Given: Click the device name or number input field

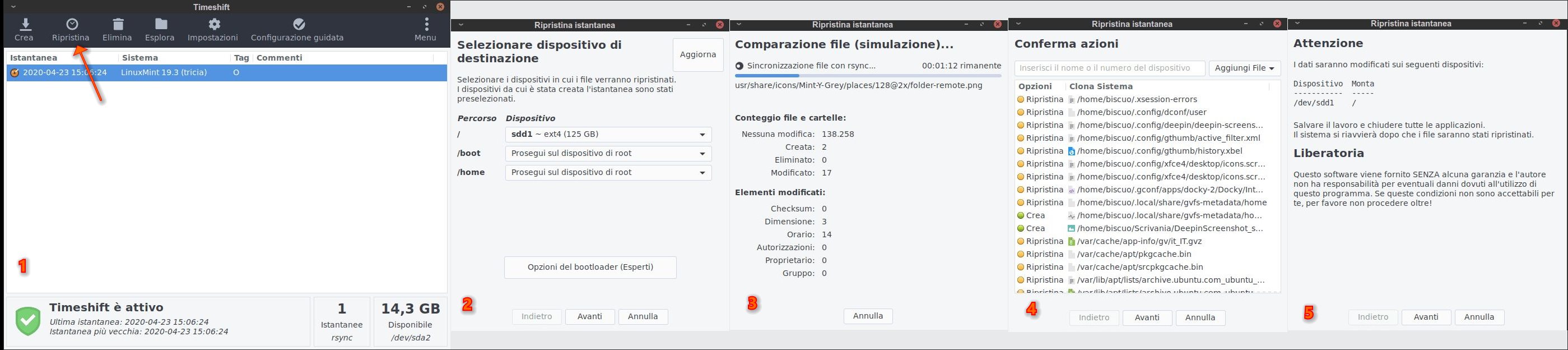Looking at the screenshot, I should [x=1110, y=68].
